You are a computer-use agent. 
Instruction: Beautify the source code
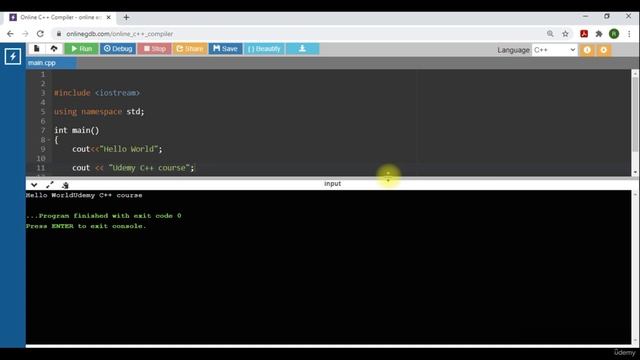(264, 49)
